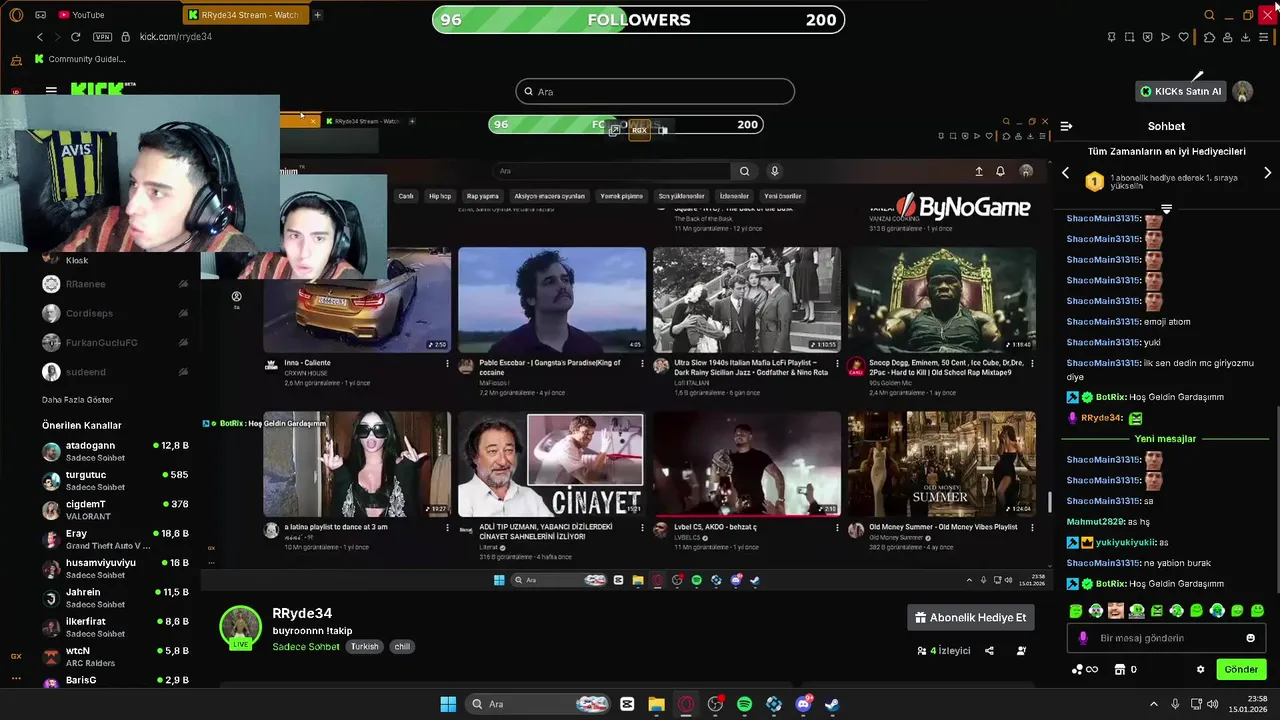Image resolution: width=1280 pixels, height=720 pixels.
Task: Click the follow user icon beside share
Action: coord(1021,651)
